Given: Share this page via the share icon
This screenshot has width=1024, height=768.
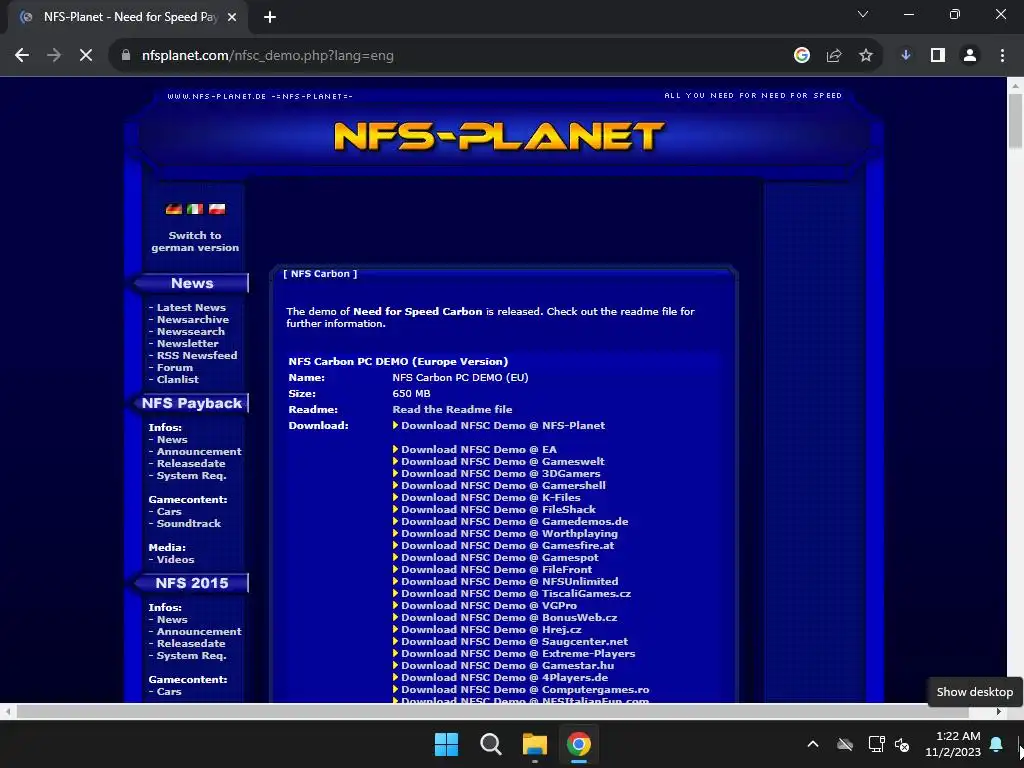Looking at the screenshot, I should tap(834, 56).
